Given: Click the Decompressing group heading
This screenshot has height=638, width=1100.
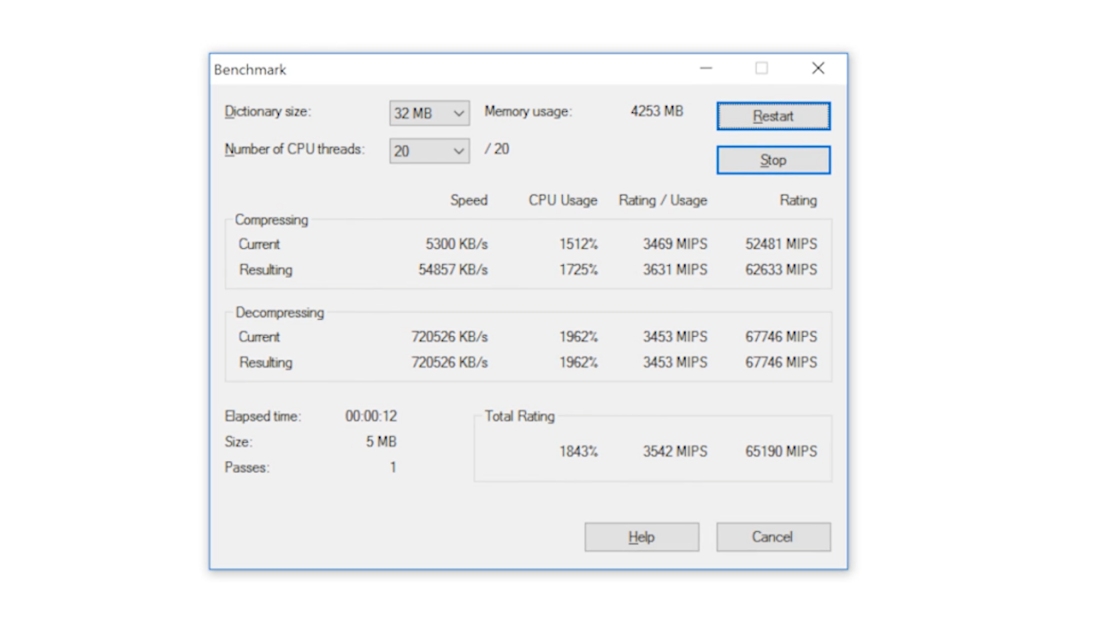Looking at the screenshot, I should [279, 313].
